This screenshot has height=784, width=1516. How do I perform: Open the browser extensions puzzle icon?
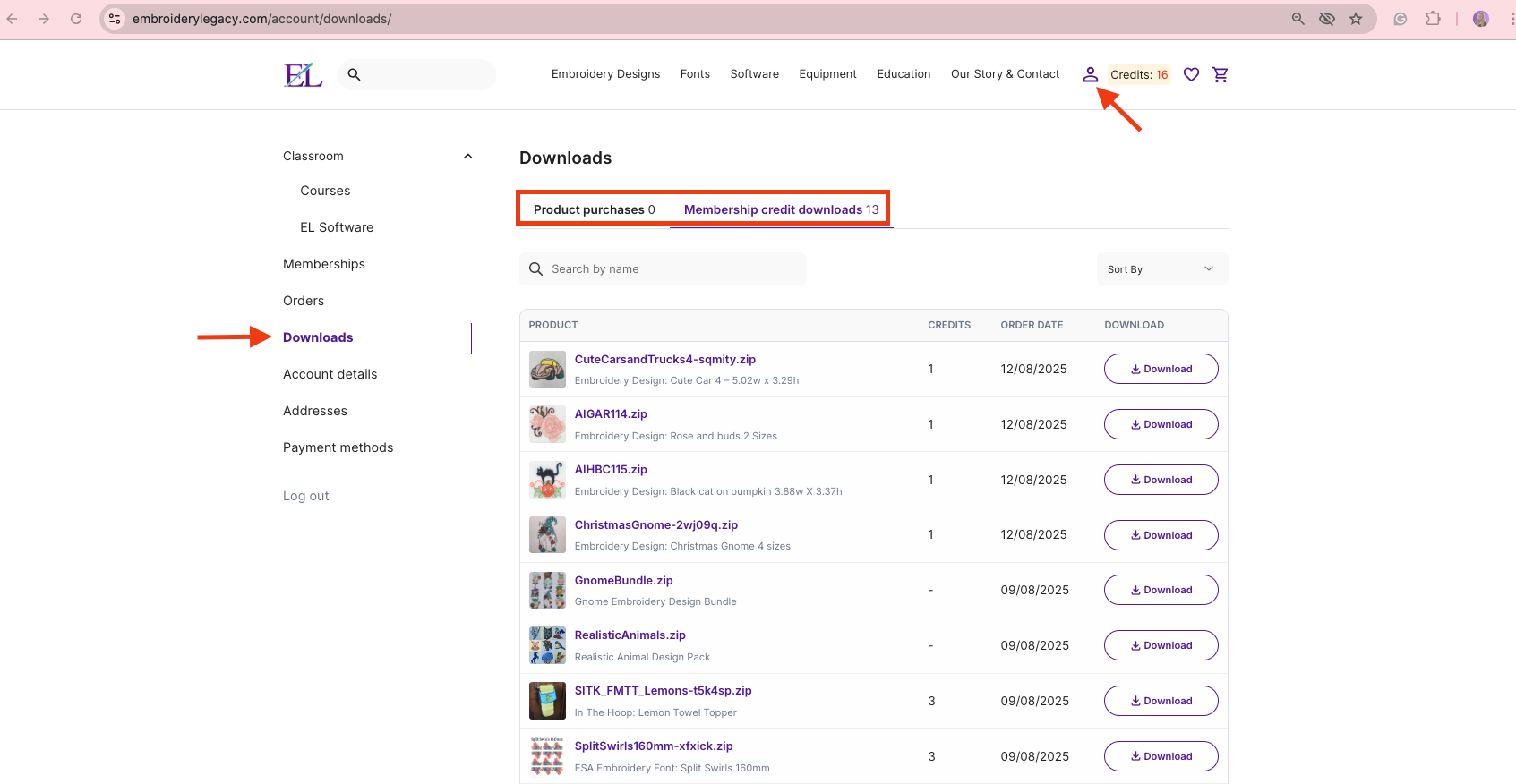click(x=1433, y=19)
